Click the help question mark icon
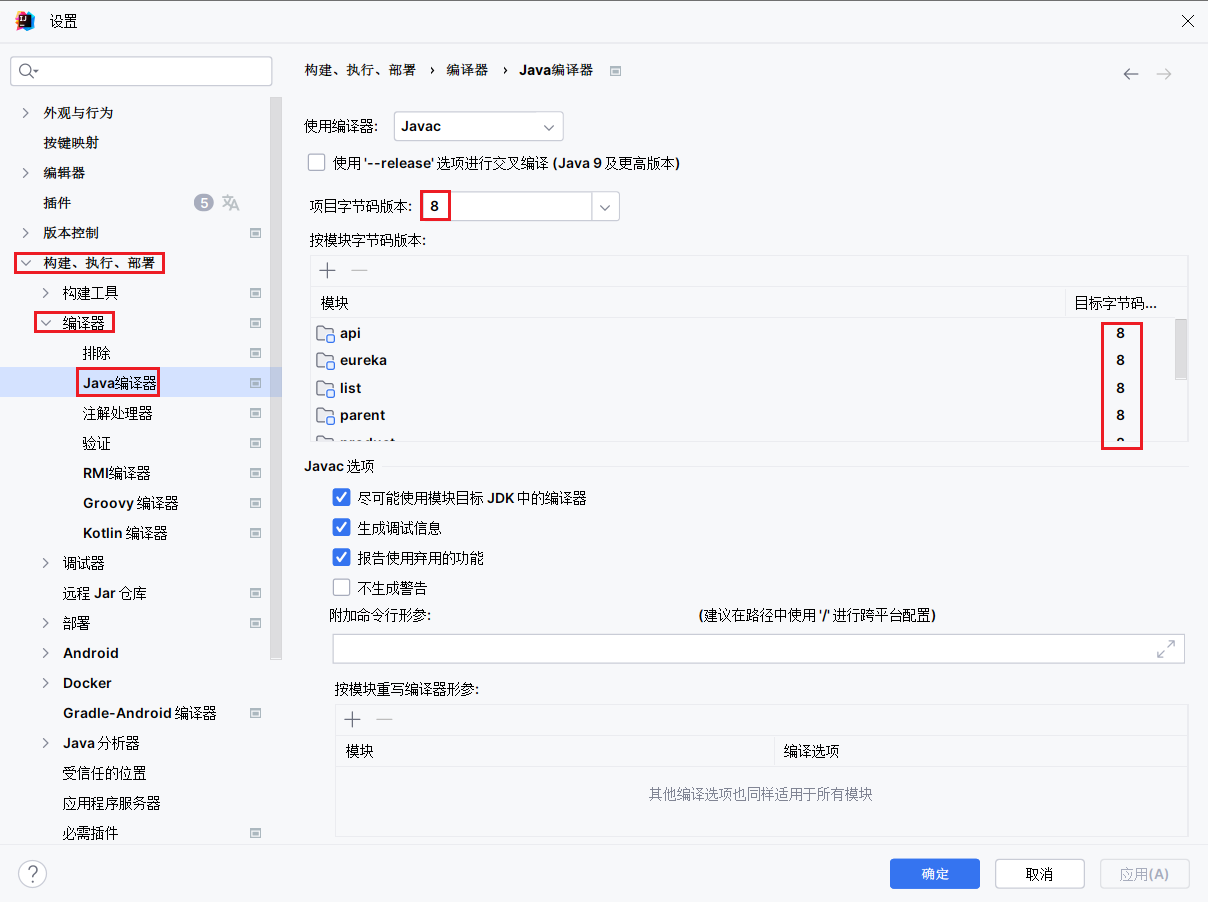This screenshot has width=1208, height=902. coord(32,873)
